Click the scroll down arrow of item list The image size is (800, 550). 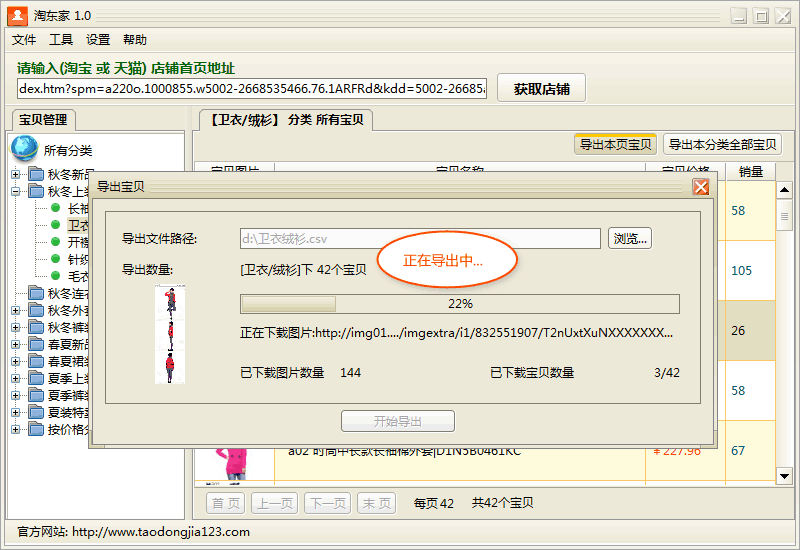784,477
